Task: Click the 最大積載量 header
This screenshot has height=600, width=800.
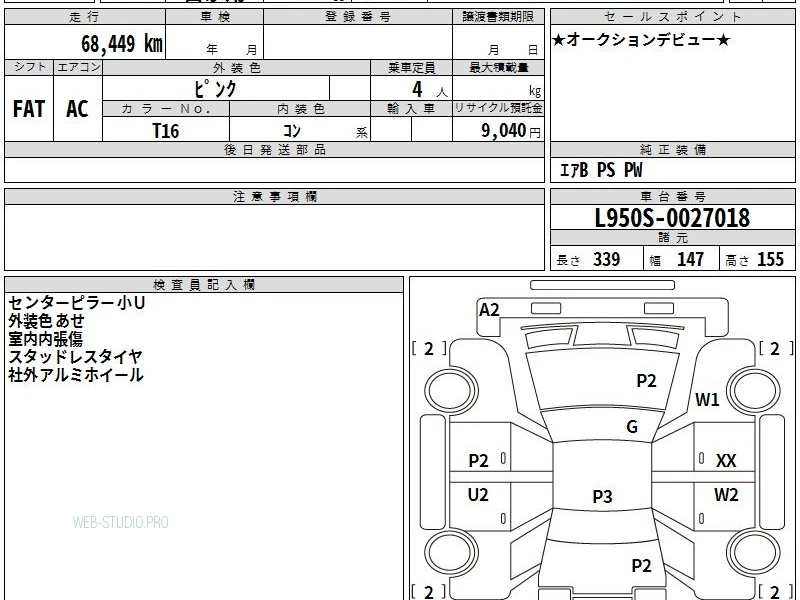Action: [498, 67]
